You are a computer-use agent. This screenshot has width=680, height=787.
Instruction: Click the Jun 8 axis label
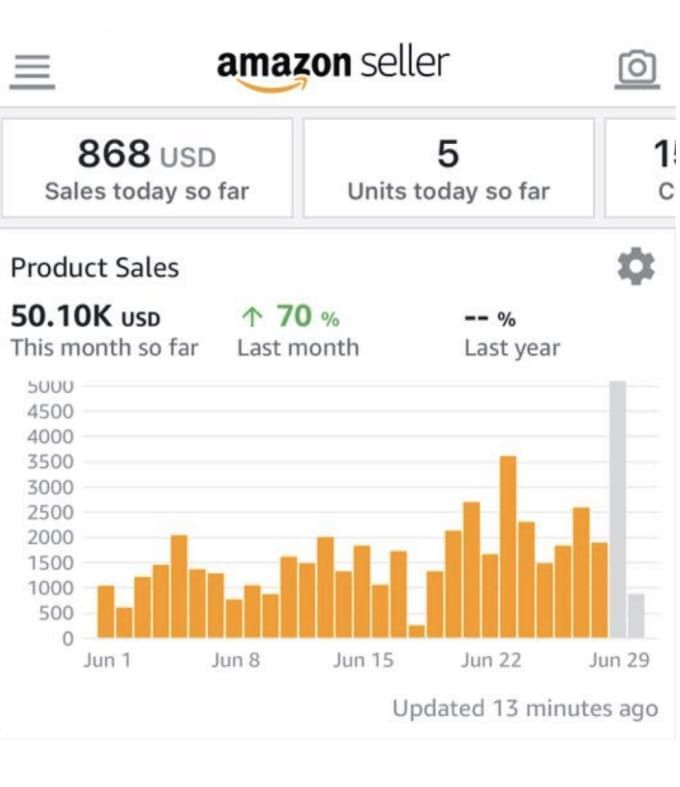pos(235,660)
